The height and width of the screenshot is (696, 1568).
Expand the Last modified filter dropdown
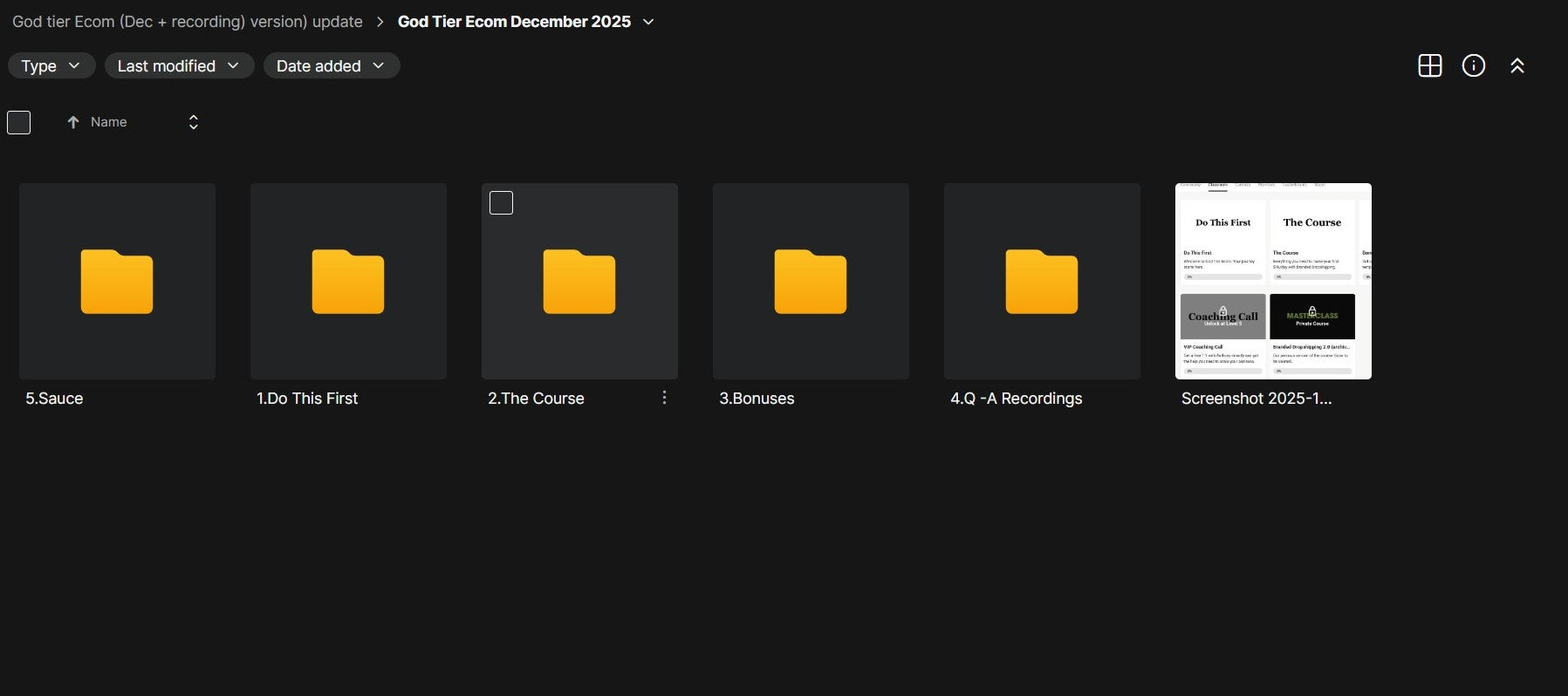pos(179,65)
